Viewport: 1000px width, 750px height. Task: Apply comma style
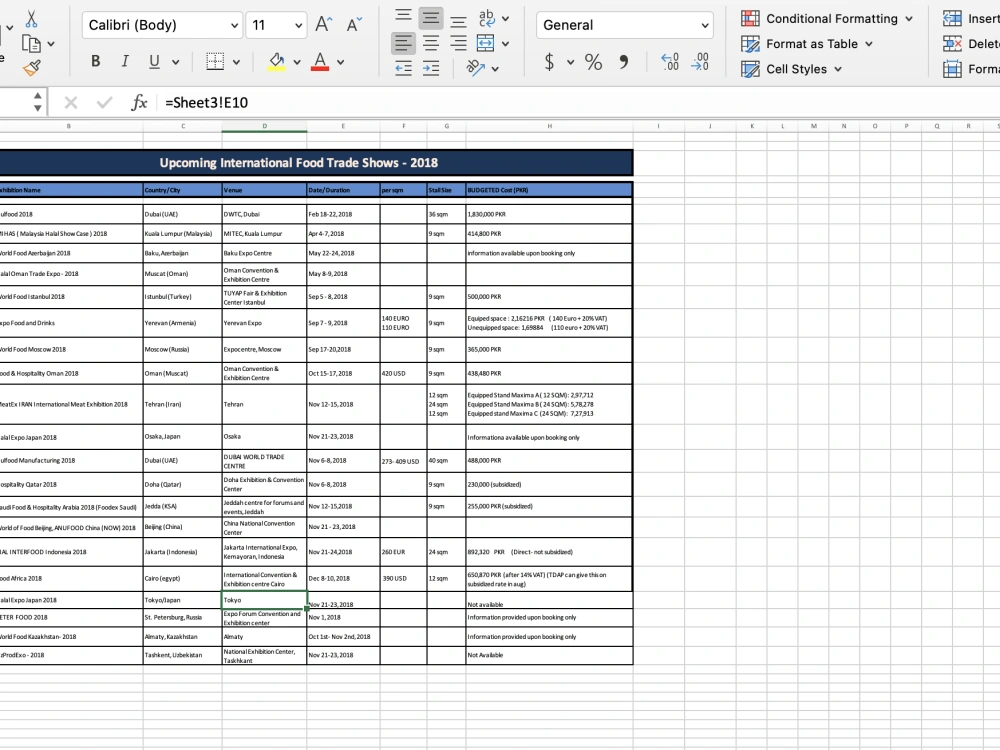coord(623,61)
